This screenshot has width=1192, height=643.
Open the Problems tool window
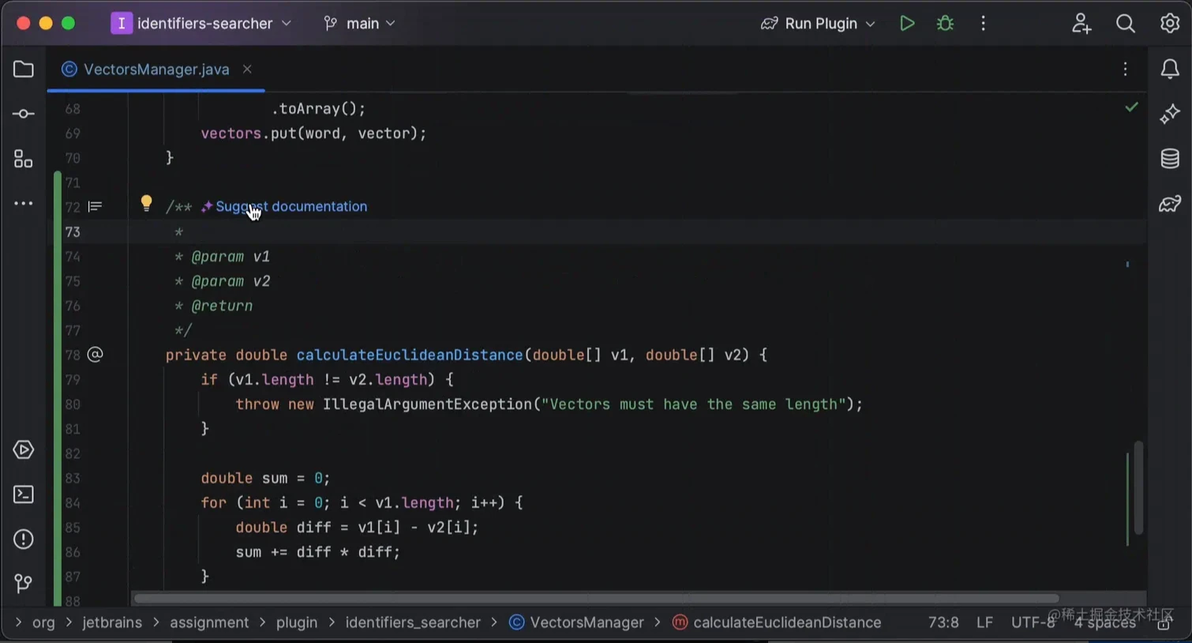tap(24, 540)
